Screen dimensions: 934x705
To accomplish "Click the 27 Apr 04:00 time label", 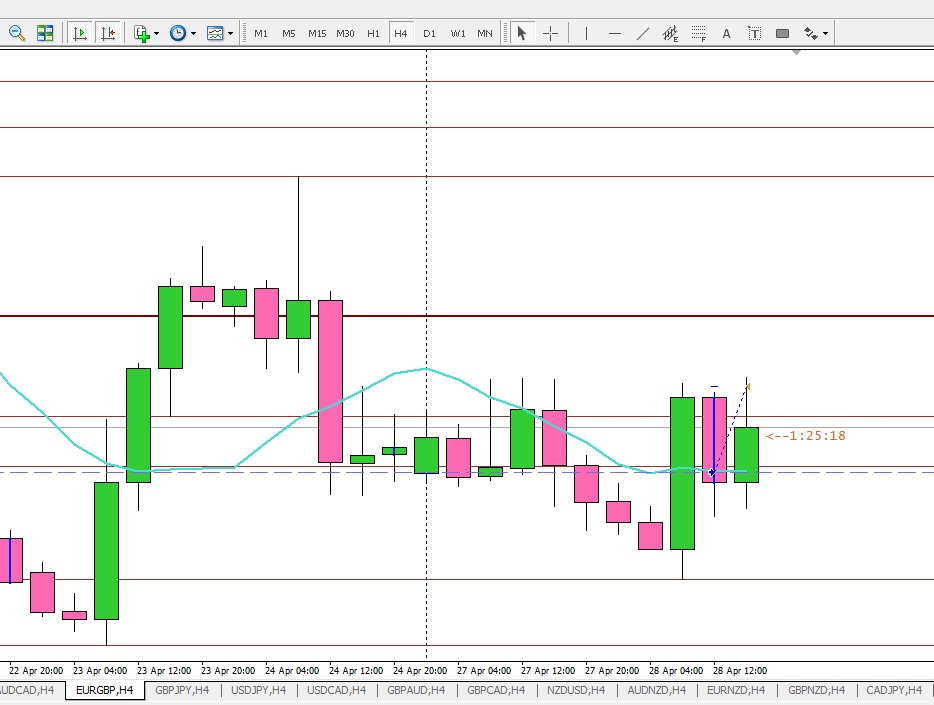I will [x=484, y=670].
